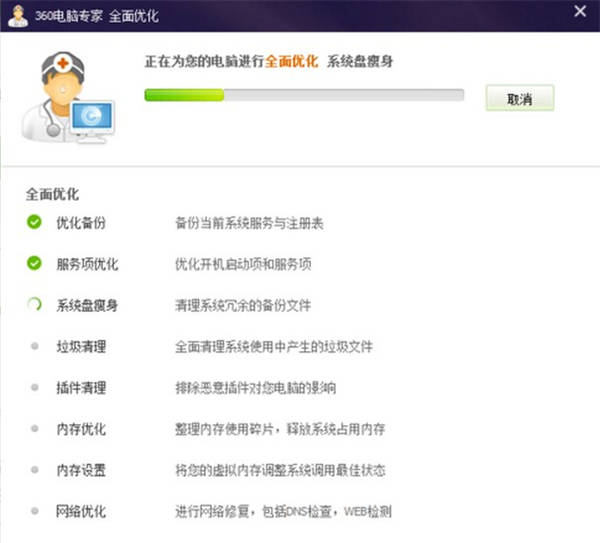Screen dimensions: 600x543
Task: Click the gray dot beside 插件清理
Action: tap(34, 387)
